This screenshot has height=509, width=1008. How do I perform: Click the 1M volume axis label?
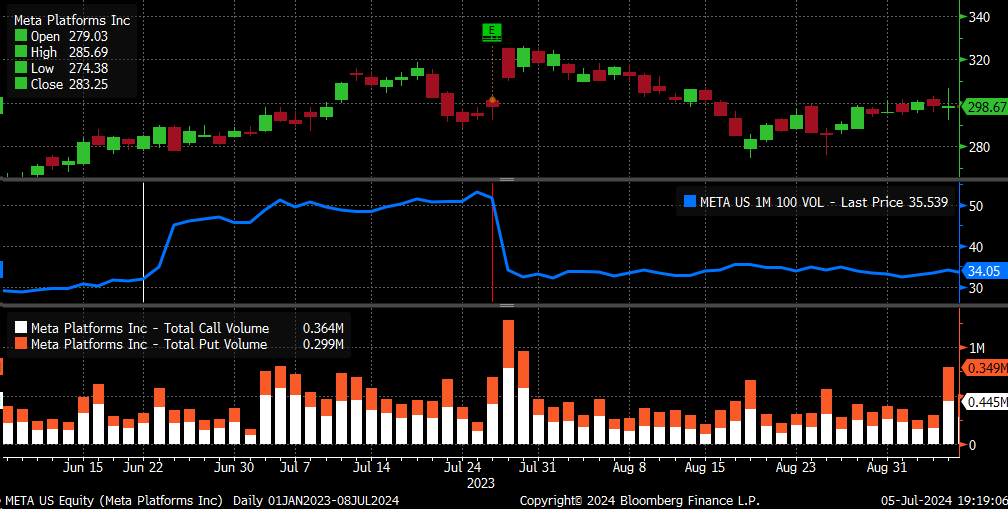(x=977, y=347)
